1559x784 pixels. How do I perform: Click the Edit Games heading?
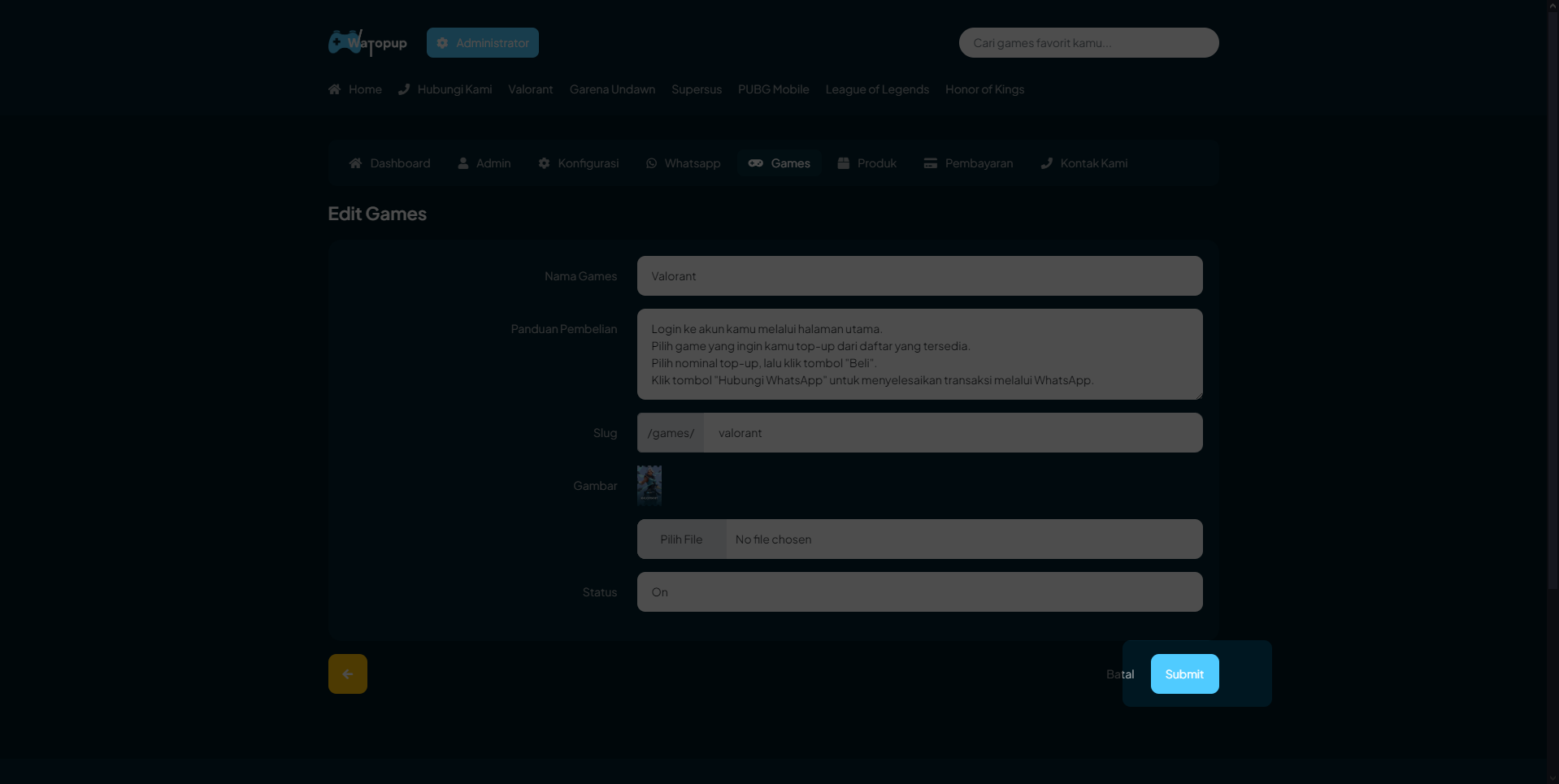pos(377,214)
